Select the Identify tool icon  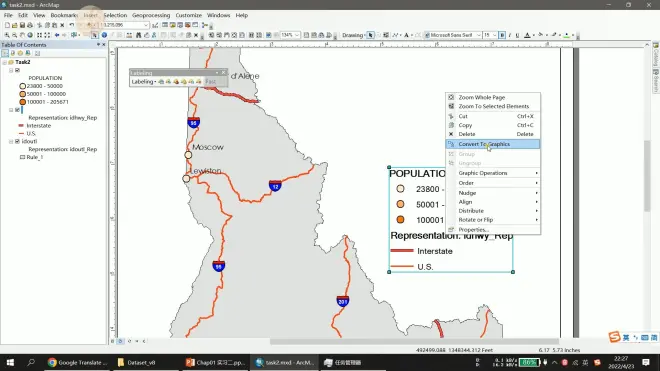[x=104, y=35]
